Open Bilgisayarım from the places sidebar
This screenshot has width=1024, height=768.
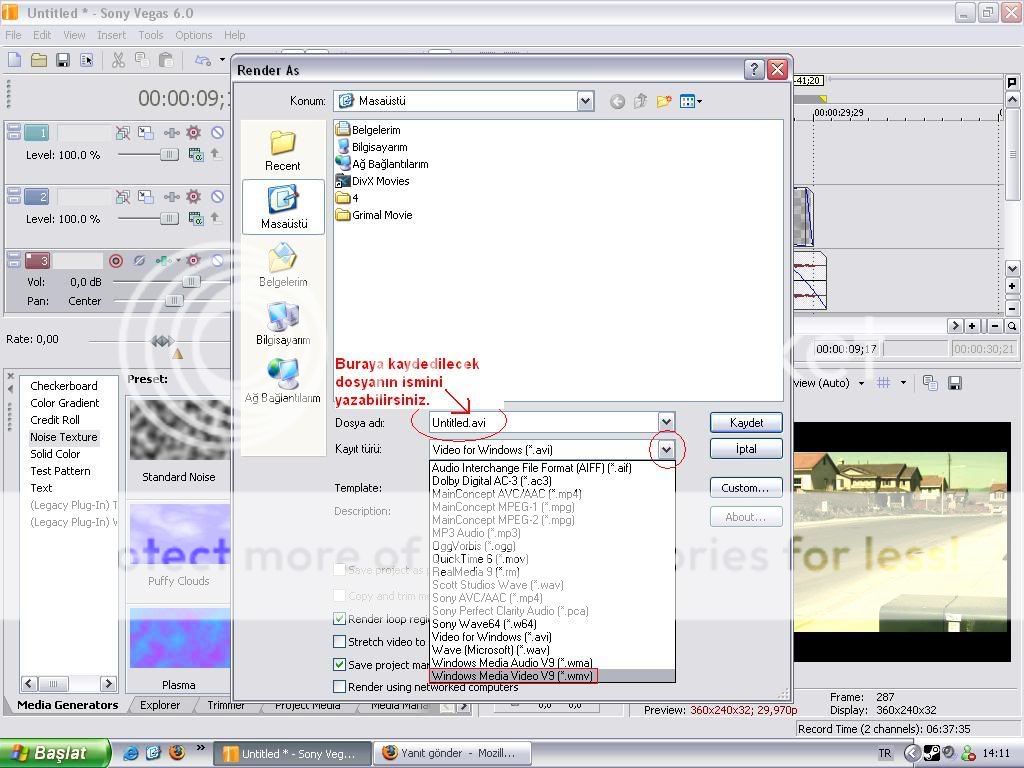pyautogui.click(x=283, y=323)
